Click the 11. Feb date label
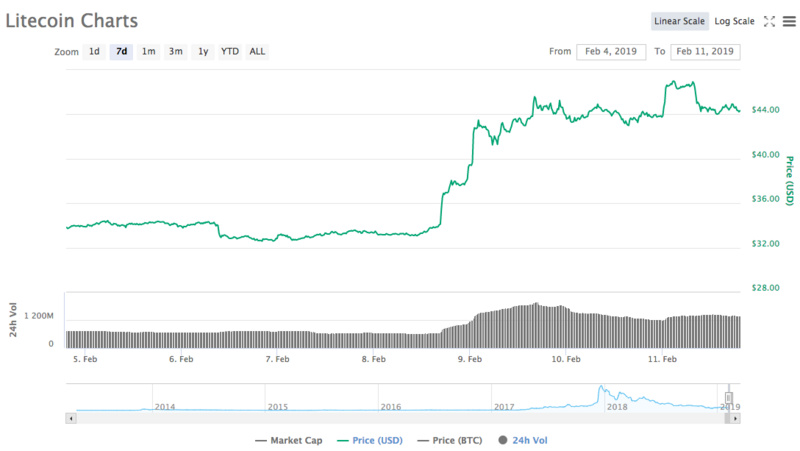 662,359
